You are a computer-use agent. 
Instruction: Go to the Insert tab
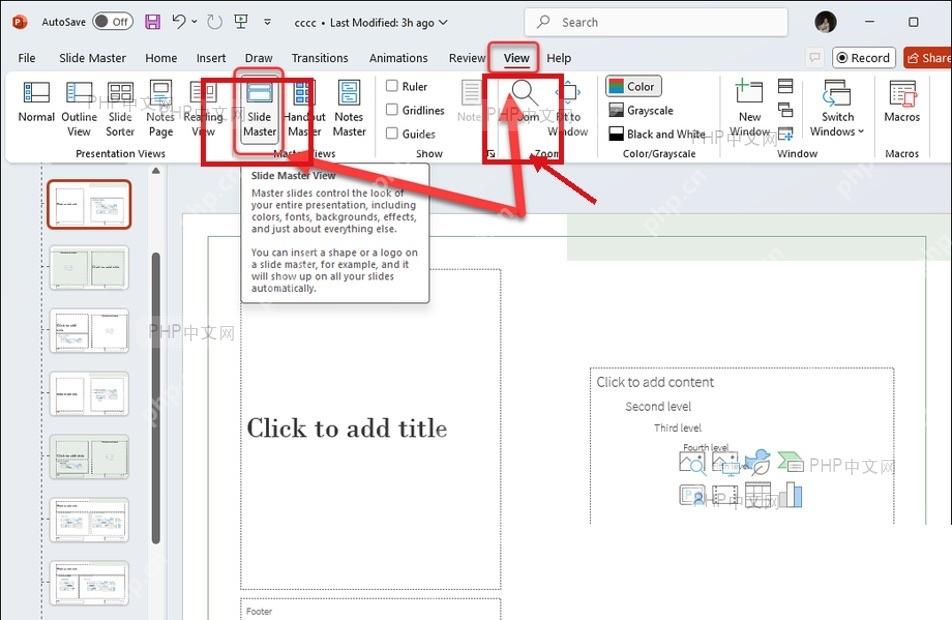(x=211, y=58)
